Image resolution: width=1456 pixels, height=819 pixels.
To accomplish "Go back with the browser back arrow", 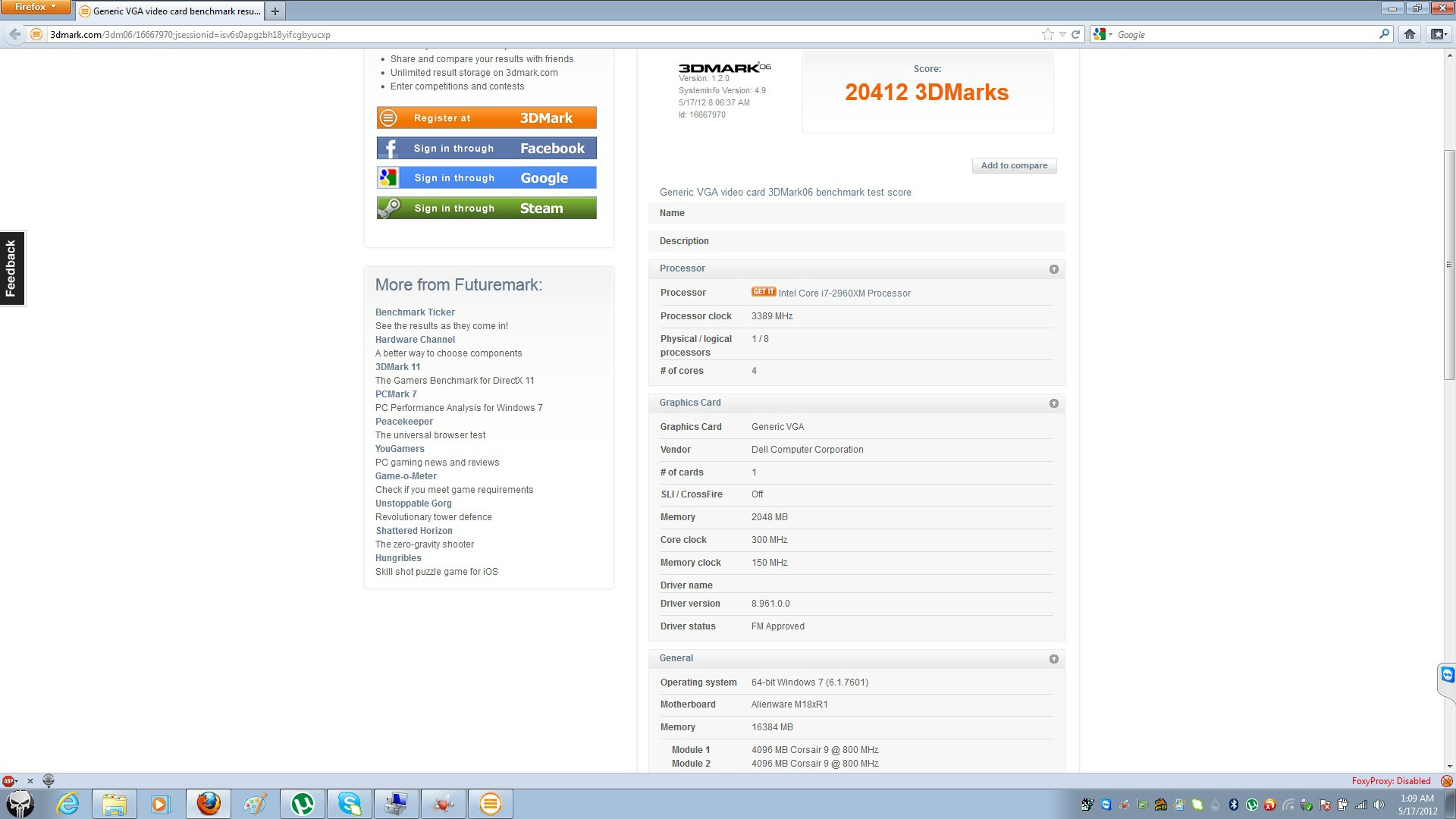I will [14, 34].
